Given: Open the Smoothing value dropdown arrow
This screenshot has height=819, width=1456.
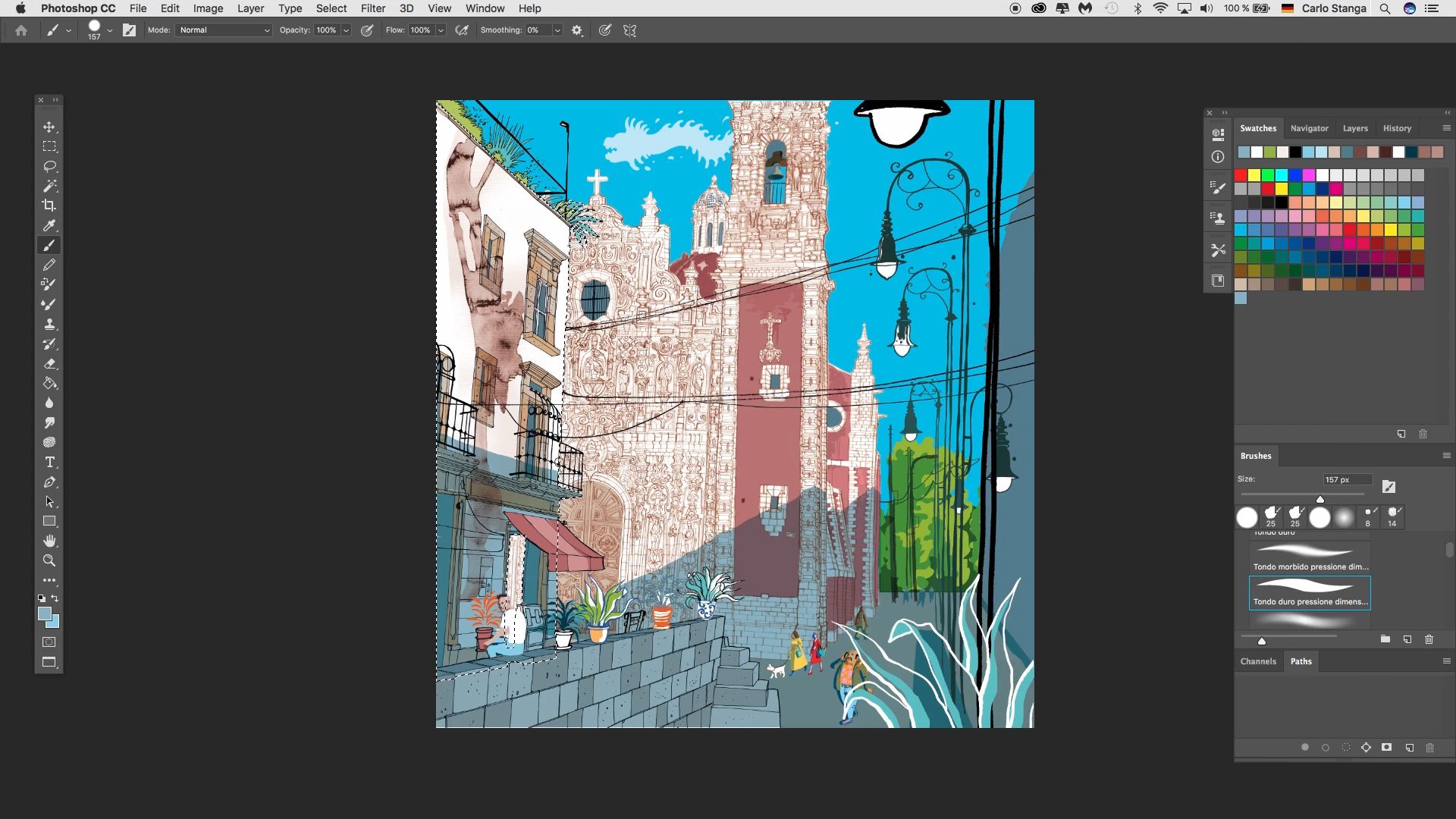Looking at the screenshot, I should [557, 30].
